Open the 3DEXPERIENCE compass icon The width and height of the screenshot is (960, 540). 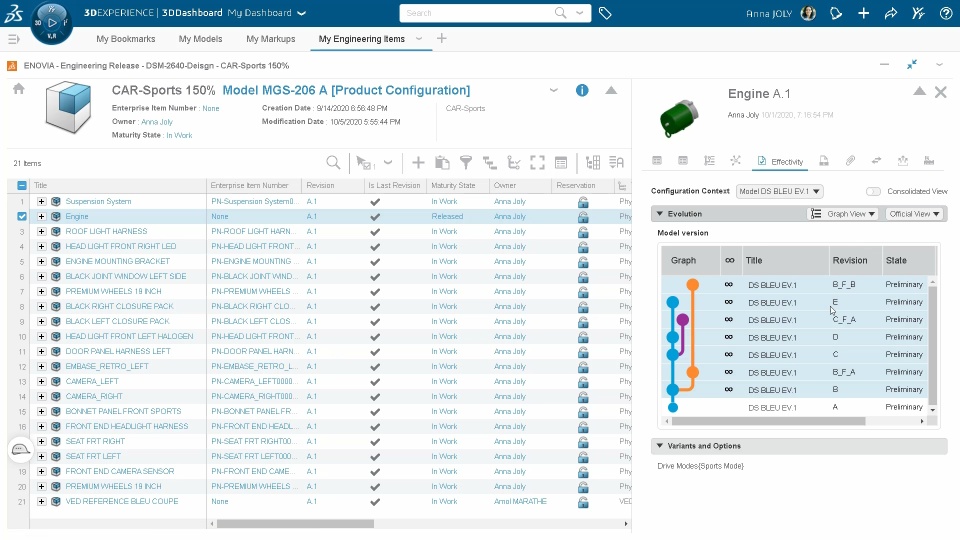click(51, 23)
